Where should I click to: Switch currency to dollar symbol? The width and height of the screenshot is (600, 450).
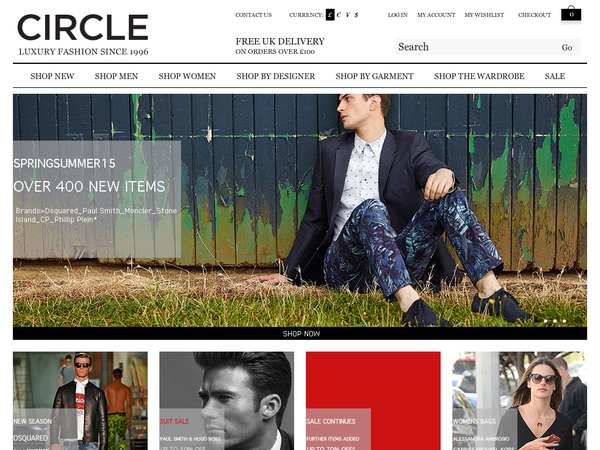(x=356, y=15)
